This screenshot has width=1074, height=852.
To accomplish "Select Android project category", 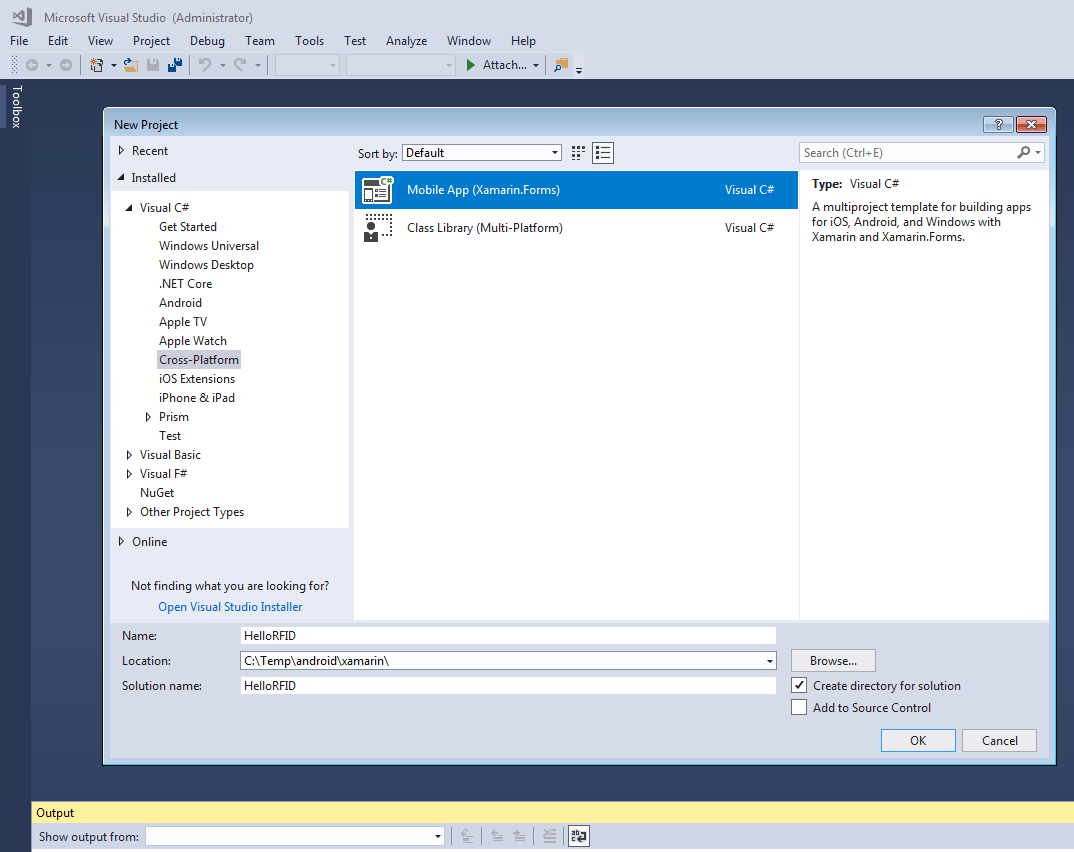I will [180, 303].
